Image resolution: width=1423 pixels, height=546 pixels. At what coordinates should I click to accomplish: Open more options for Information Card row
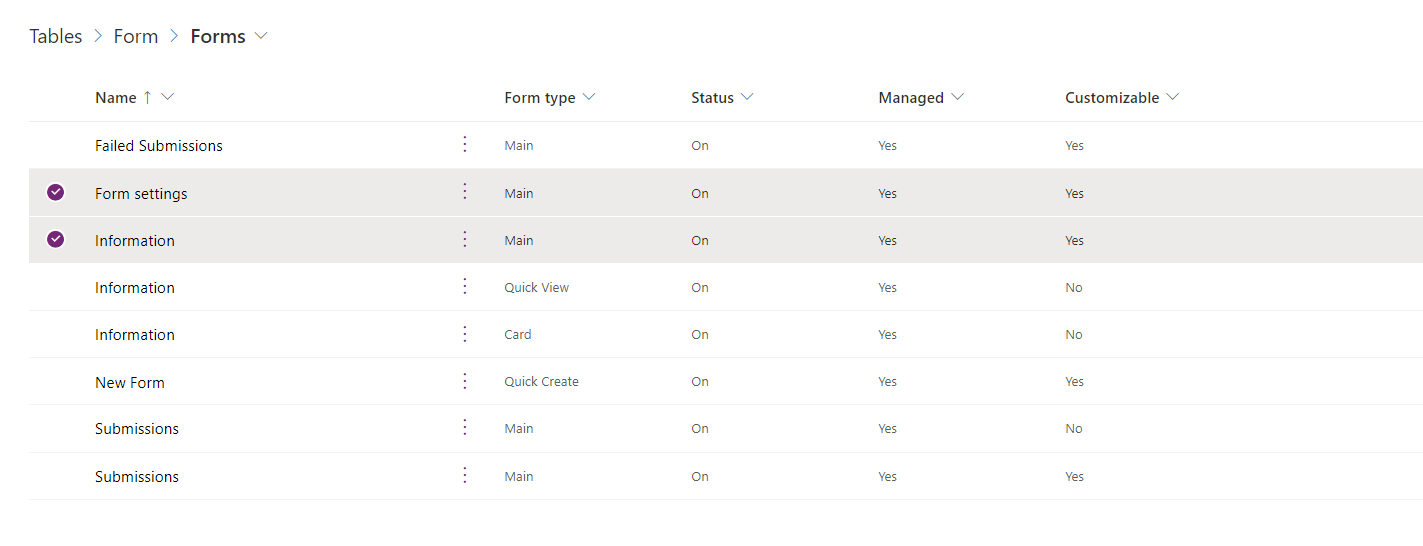point(464,334)
